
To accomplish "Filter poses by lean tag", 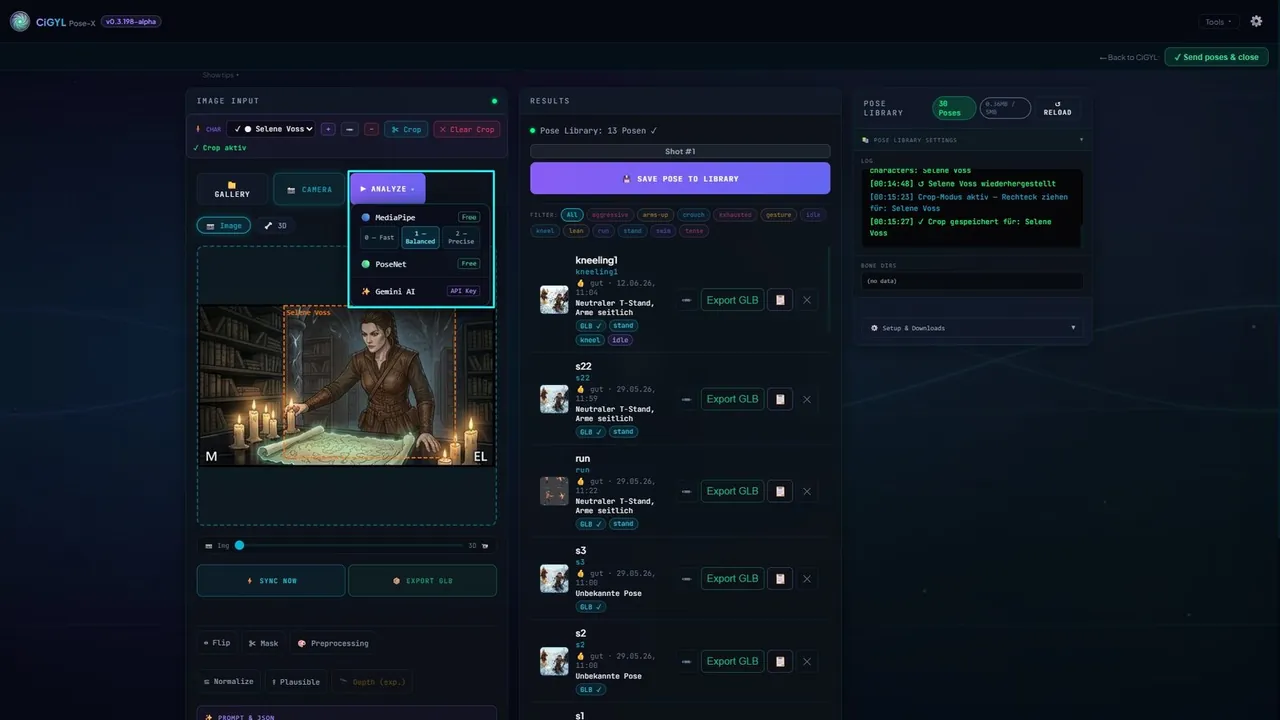I will click(x=576, y=231).
